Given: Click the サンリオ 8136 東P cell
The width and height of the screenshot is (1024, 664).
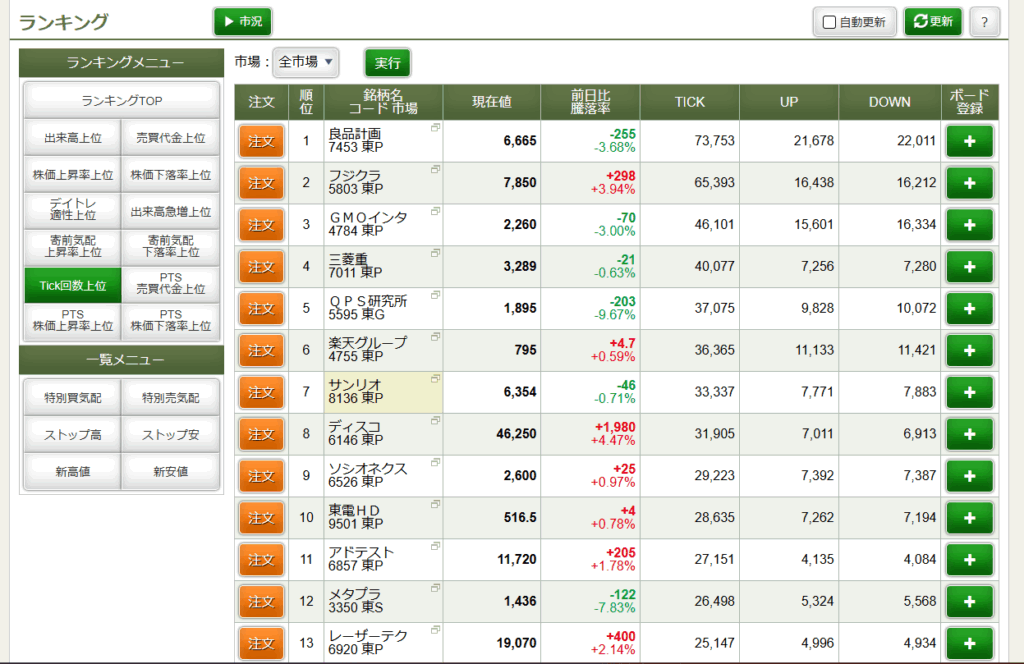Looking at the screenshot, I should tap(383, 392).
